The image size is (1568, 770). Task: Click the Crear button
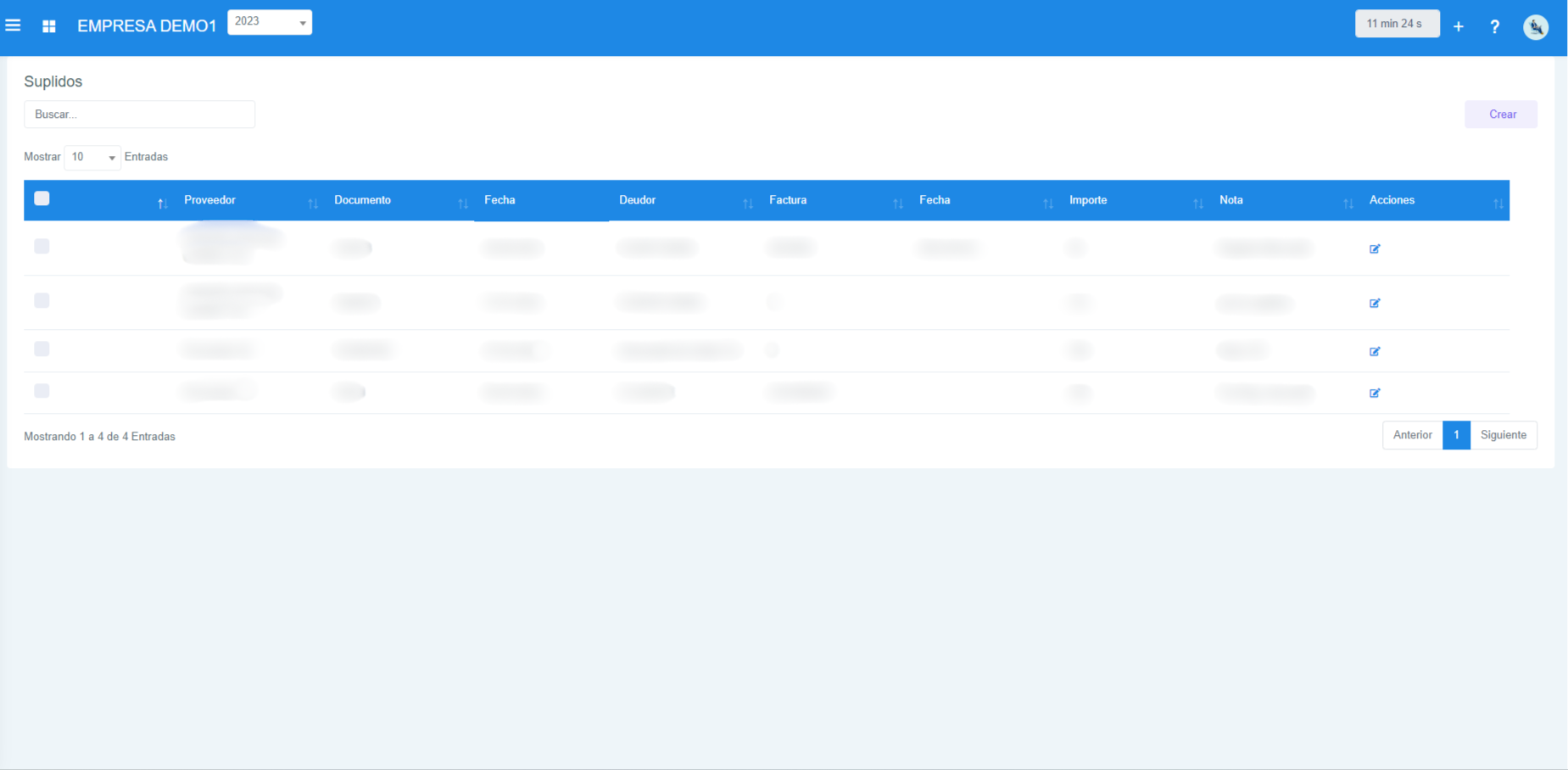tap(1501, 114)
